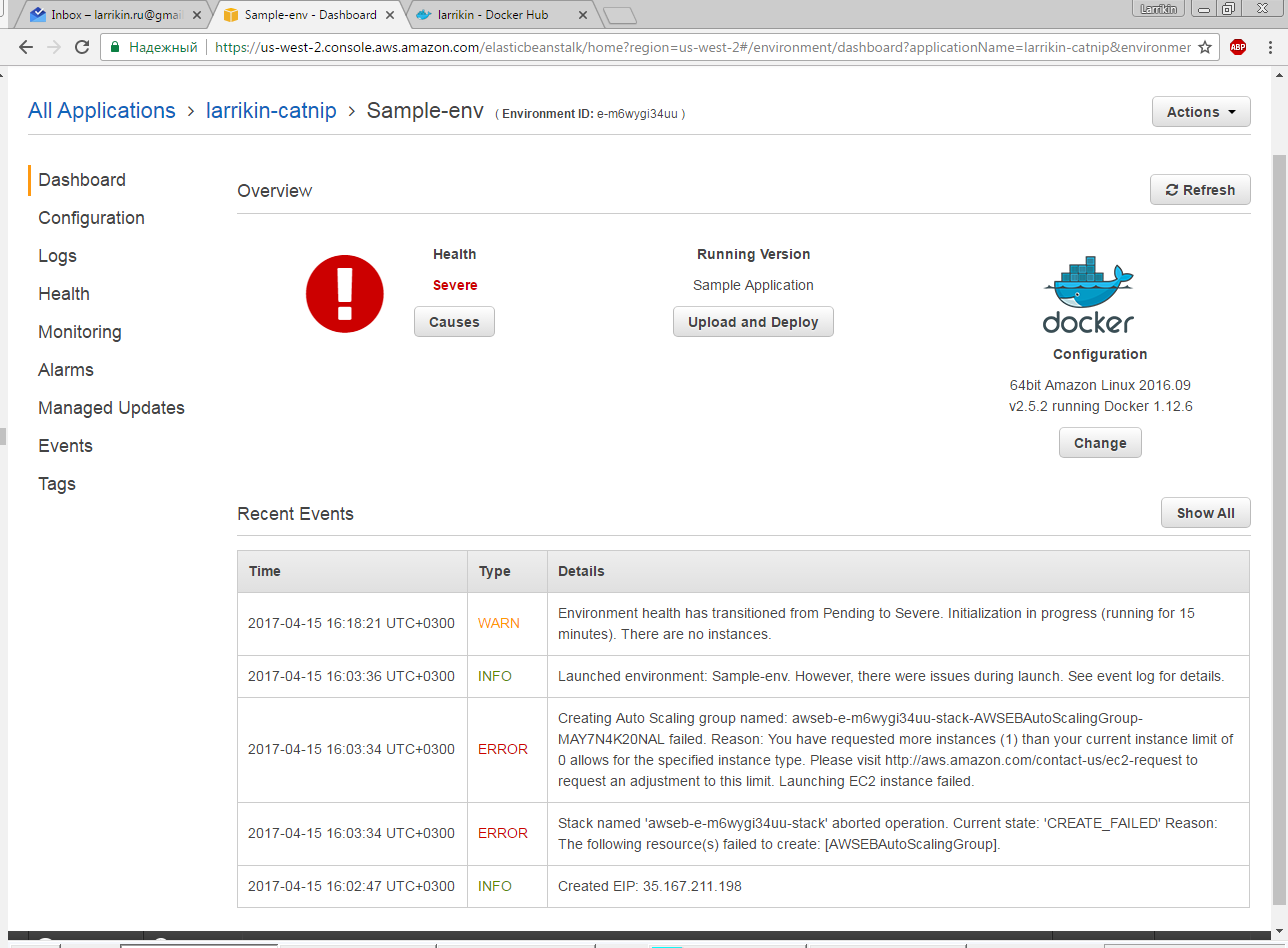
Task: View health Causes
Action: [x=454, y=322]
